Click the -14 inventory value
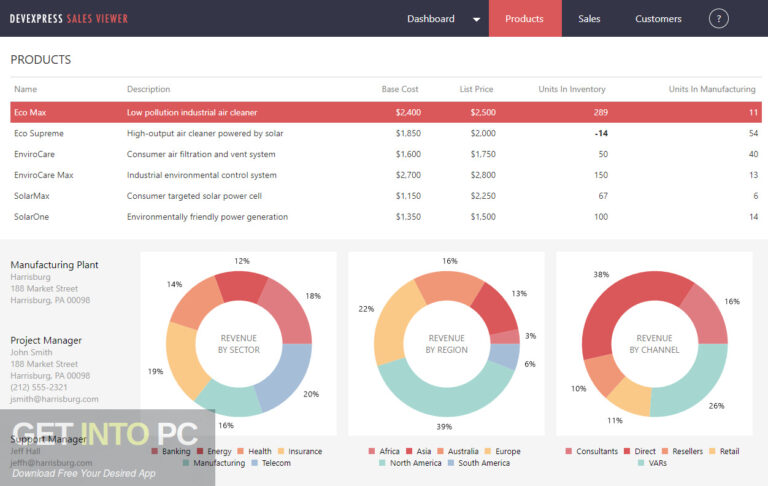Image resolution: width=768 pixels, height=486 pixels. (601, 133)
